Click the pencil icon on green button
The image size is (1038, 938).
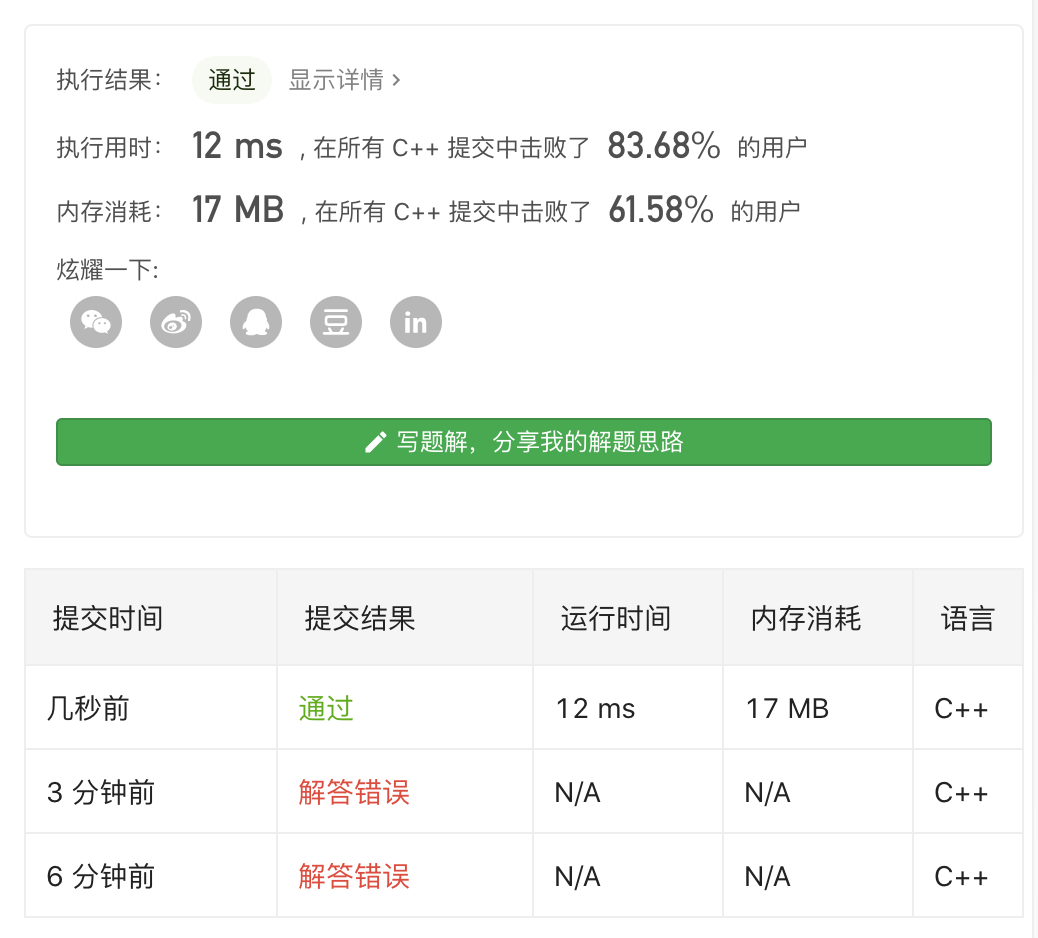tap(376, 442)
